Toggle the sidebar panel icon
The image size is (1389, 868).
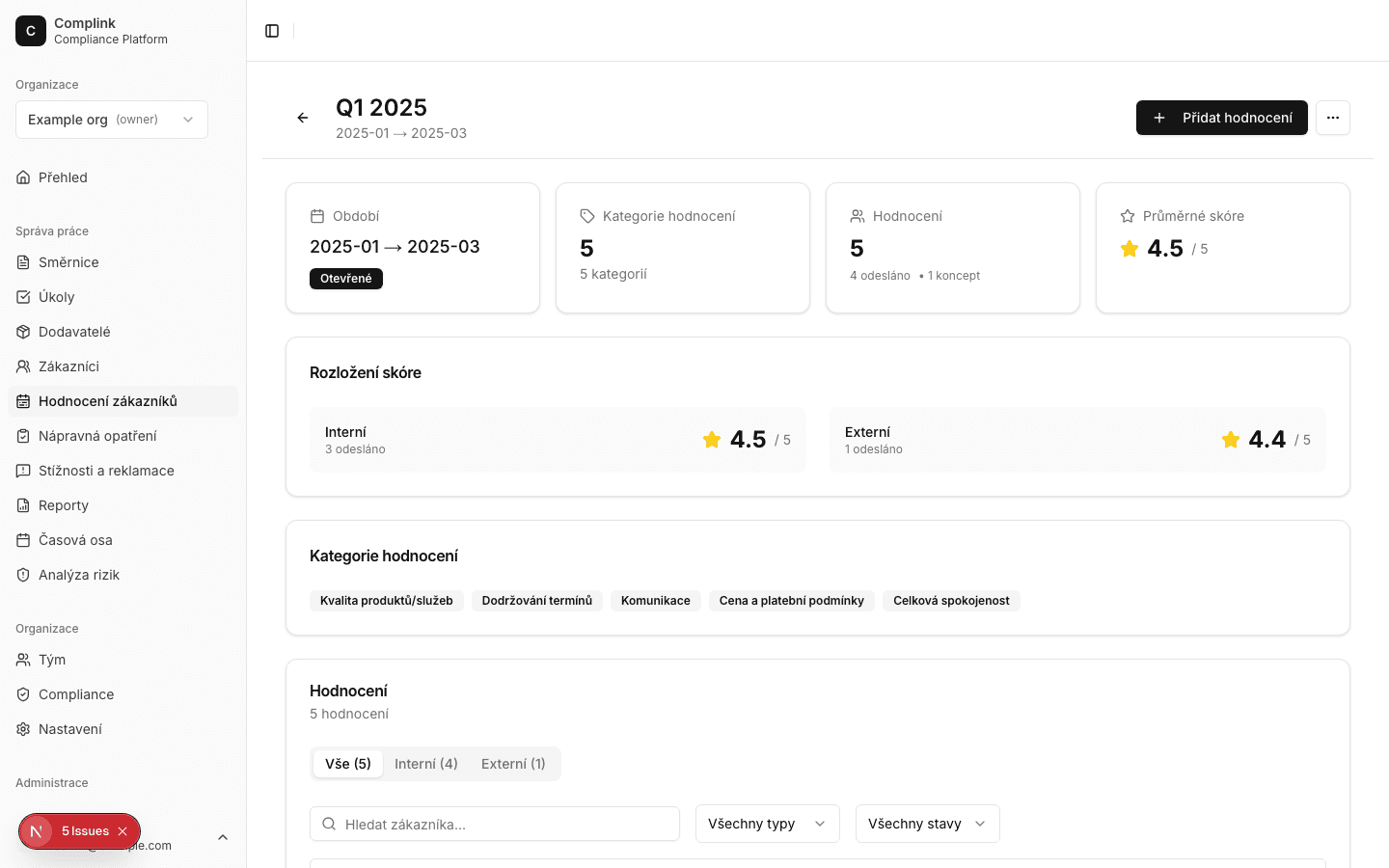(272, 31)
